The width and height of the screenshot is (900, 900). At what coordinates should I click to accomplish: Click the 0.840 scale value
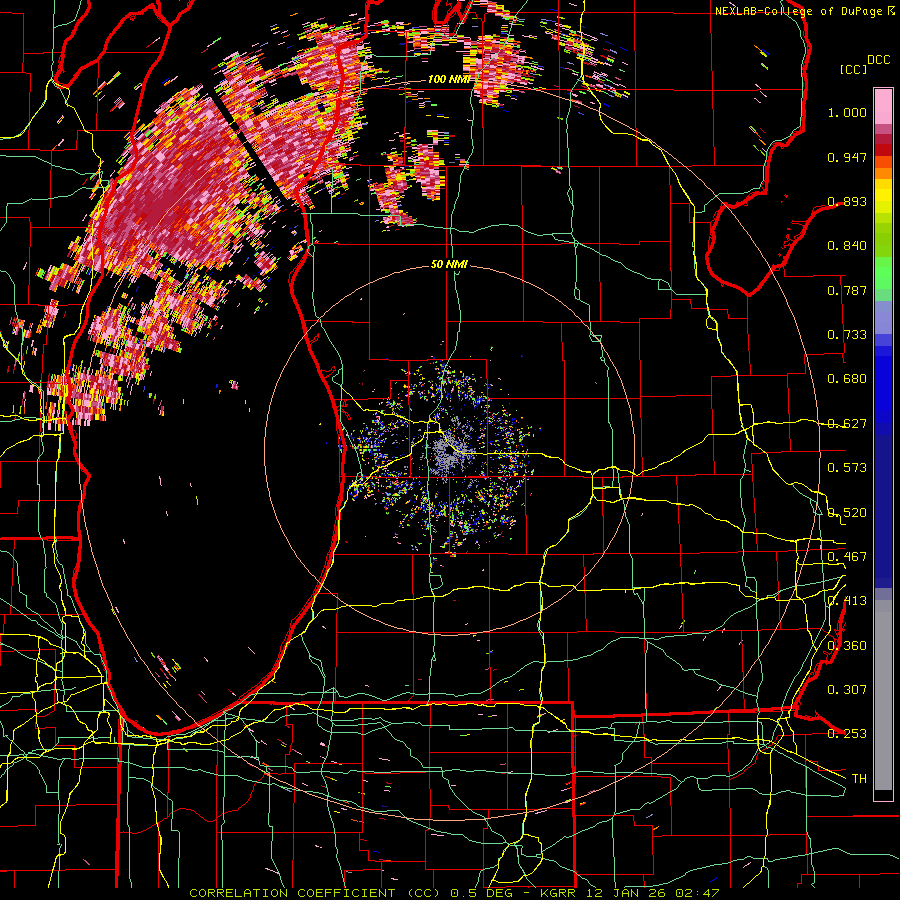tap(847, 246)
